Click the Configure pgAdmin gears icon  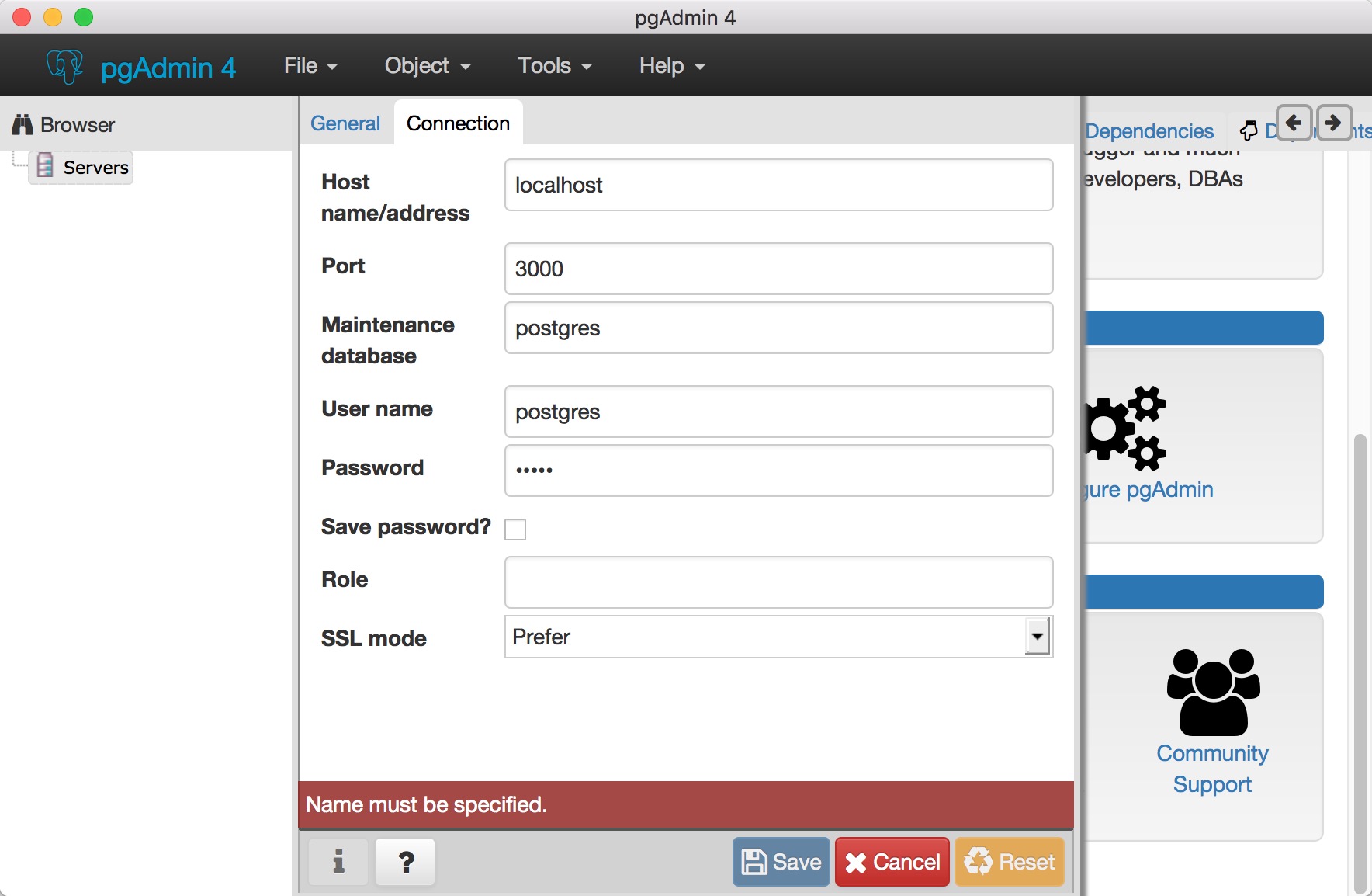coord(1125,429)
